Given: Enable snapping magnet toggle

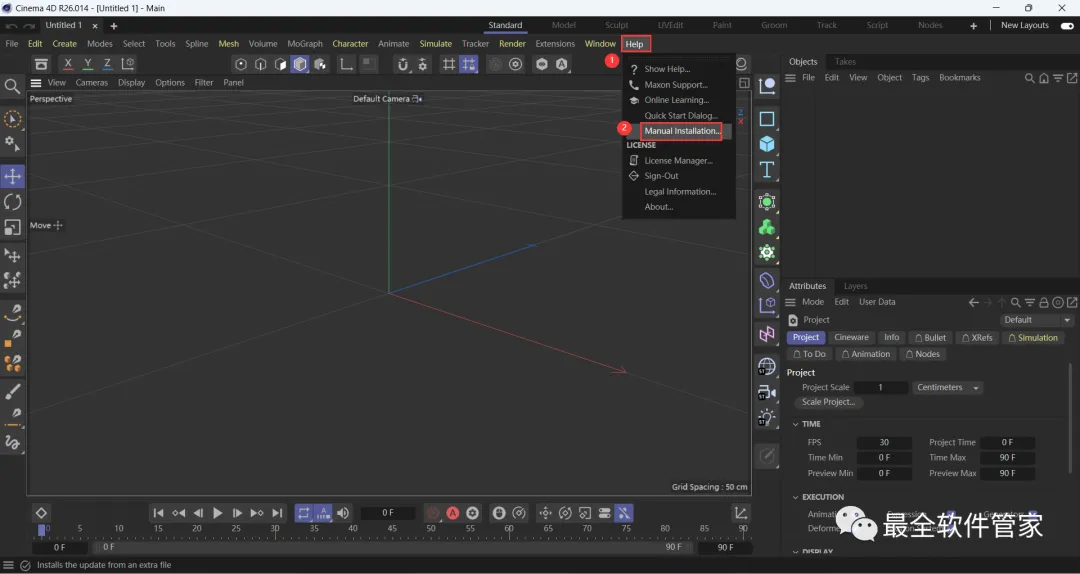Looking at the screenshot, I should tap(403, 64).
